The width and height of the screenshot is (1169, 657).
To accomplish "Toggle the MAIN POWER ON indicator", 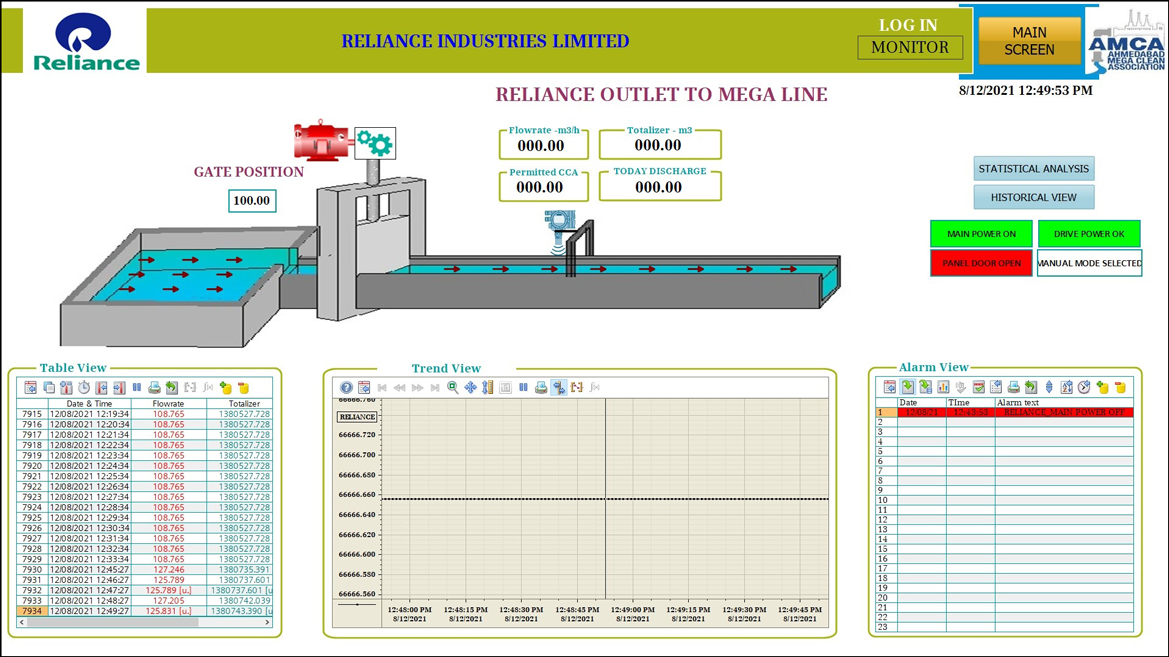I will pyautogui.click(x=981, y=234).
